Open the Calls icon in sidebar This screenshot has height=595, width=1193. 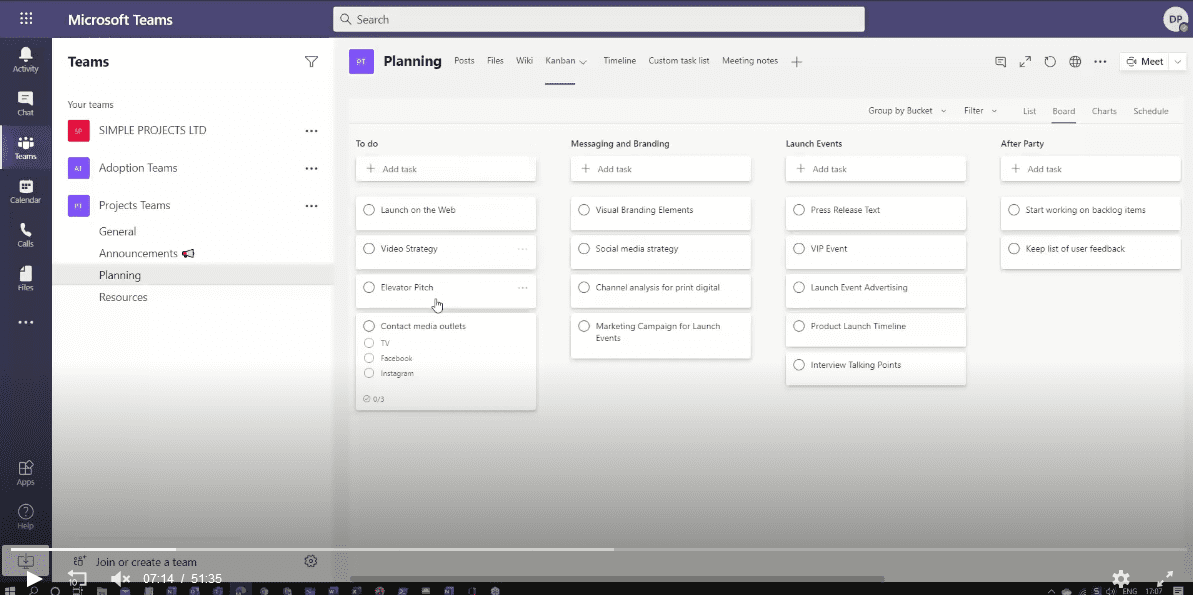pos(25,235)
